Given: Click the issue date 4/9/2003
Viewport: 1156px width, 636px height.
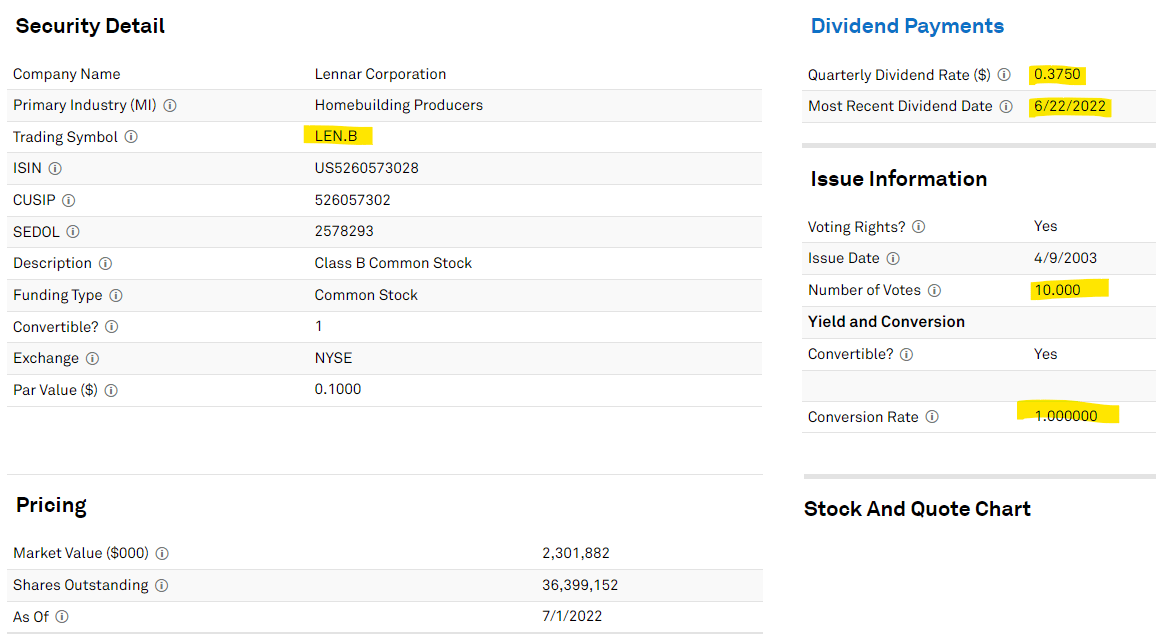Looking at the screenshot, I should click(1065, 257).
